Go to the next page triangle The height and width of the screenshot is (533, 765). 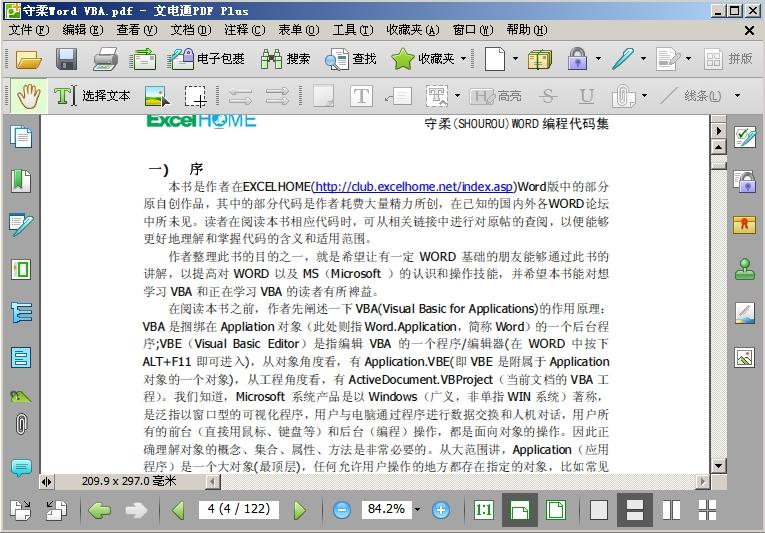click(x=300, y=511)
